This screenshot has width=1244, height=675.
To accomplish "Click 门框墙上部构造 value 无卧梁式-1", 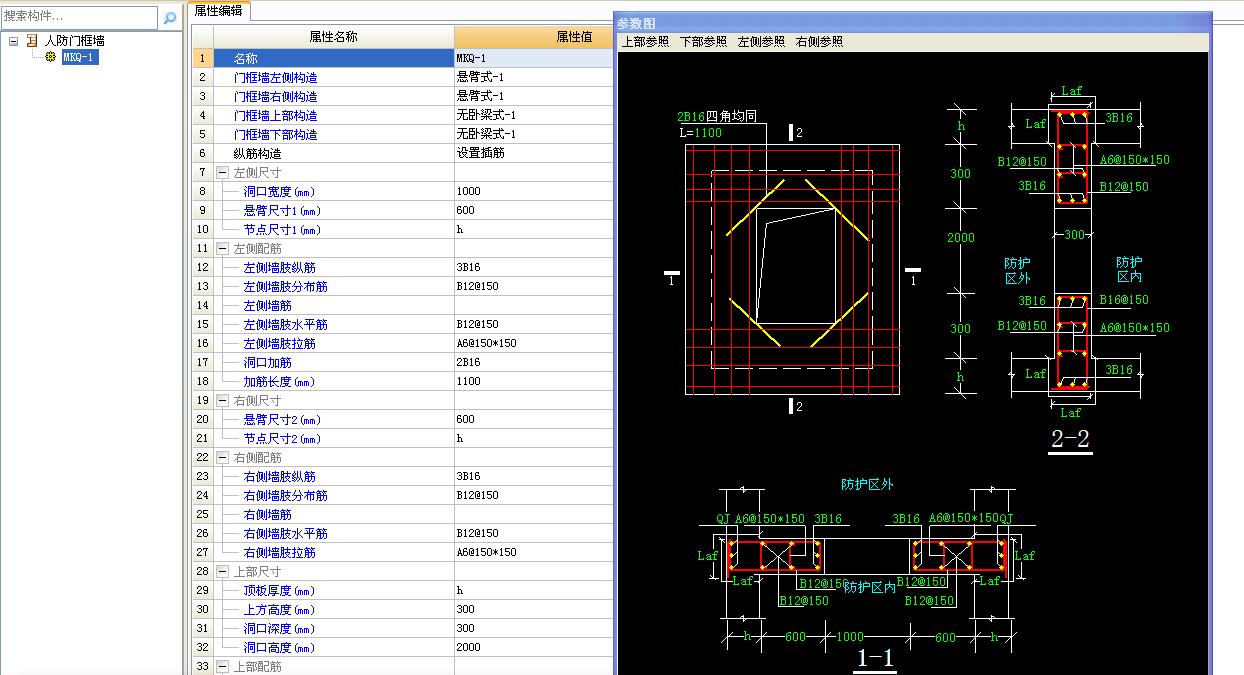I will [x=534, y=116].
